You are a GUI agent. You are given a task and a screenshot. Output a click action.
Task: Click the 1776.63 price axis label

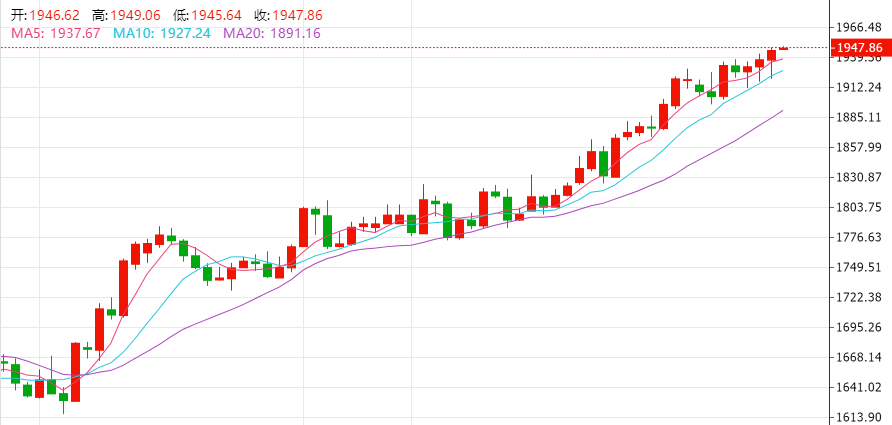coord(860,237)
